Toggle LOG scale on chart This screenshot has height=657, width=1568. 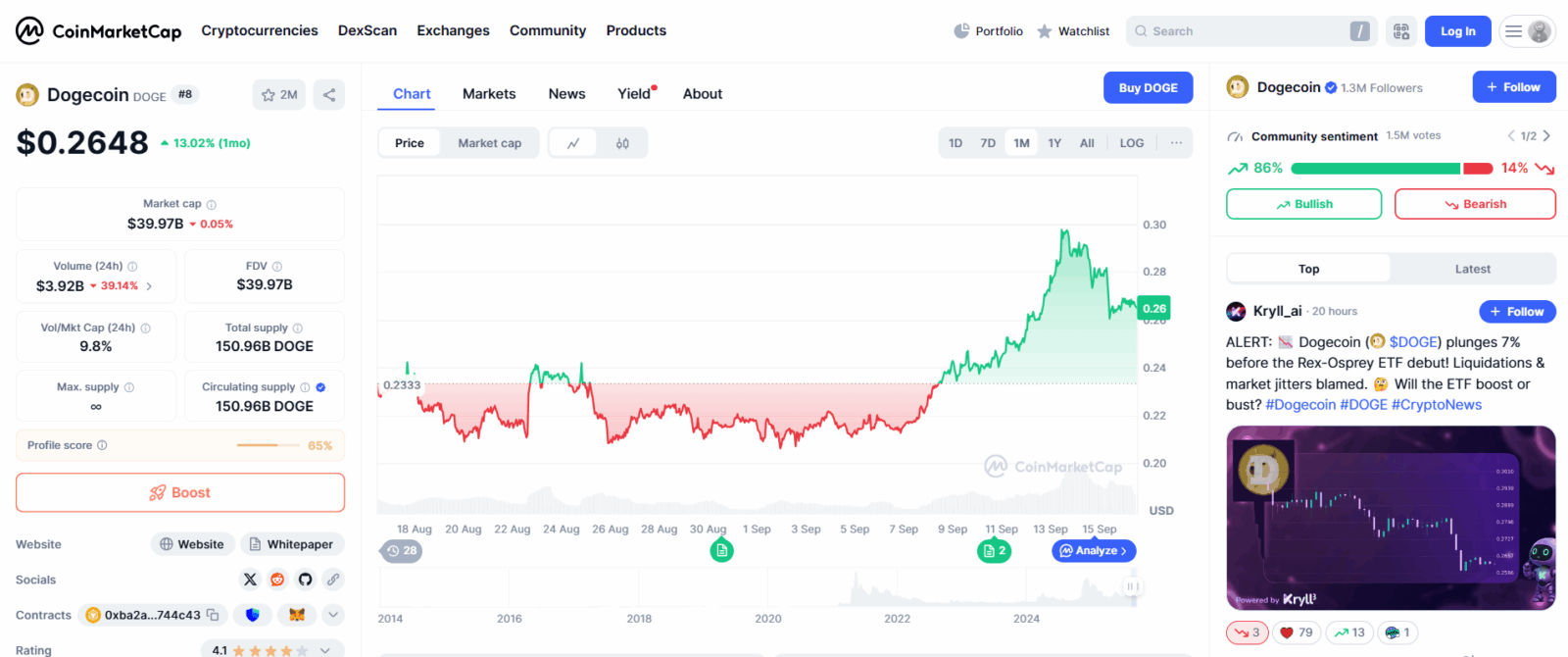(1132, 143)
